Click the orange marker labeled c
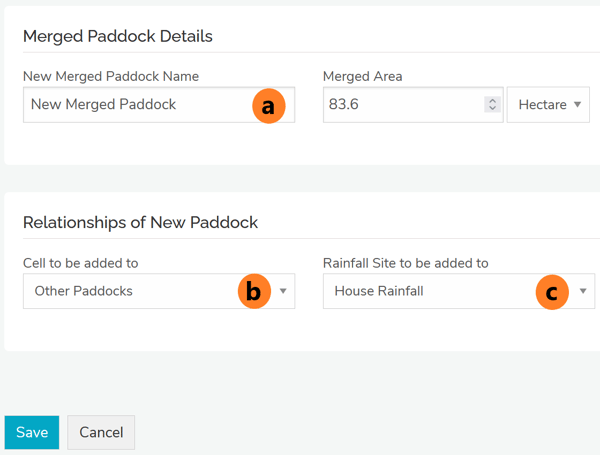This screenshot has width=600, height=455. (x=551, y=291)
